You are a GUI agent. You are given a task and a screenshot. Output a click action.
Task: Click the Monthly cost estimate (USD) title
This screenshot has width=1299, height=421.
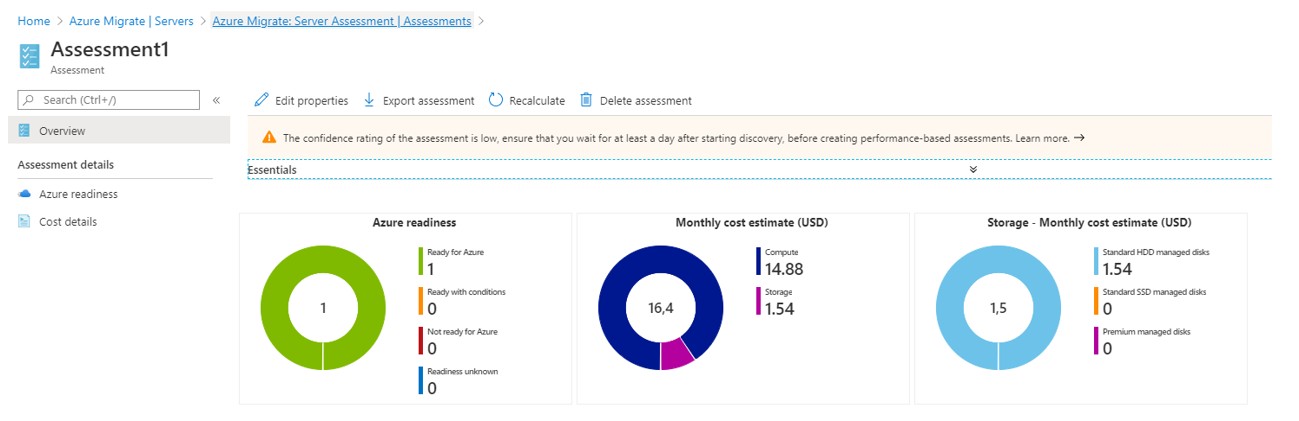pos(751,223)
